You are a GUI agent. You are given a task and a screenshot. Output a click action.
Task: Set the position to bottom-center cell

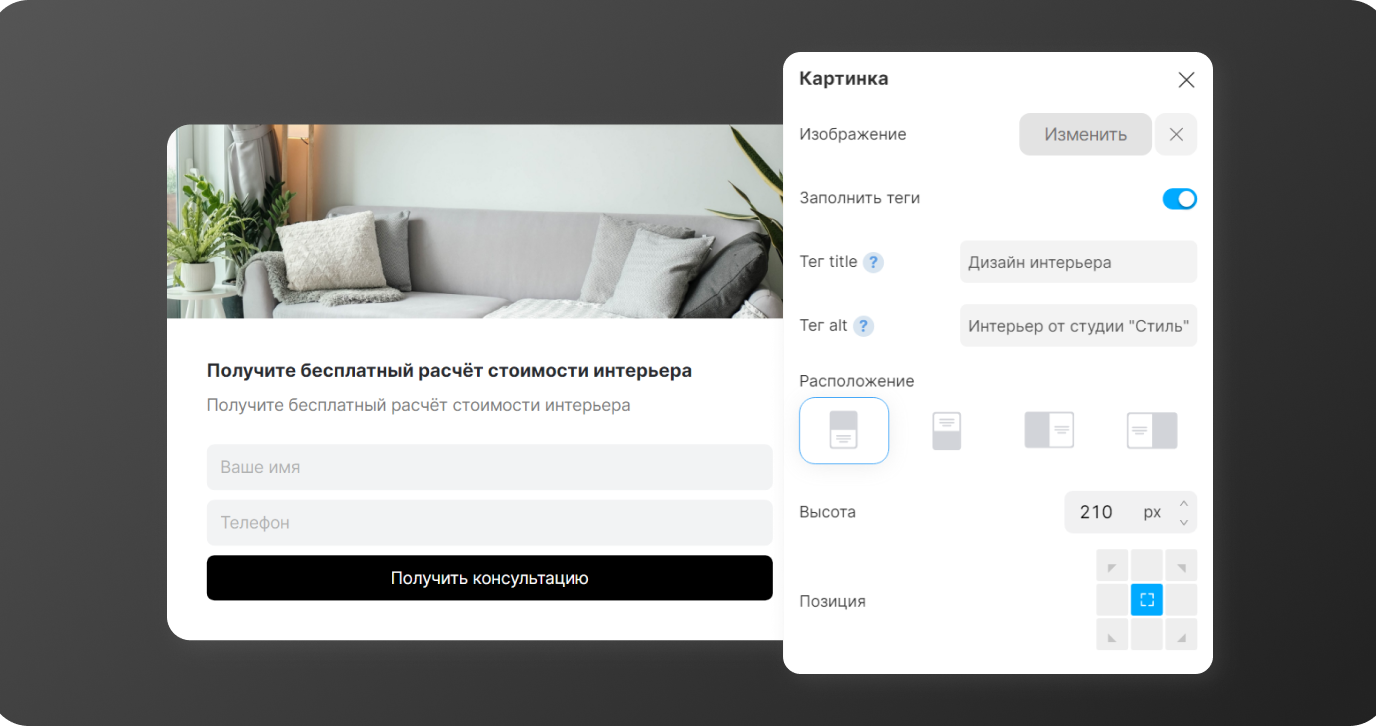[x=1147, y=634]
